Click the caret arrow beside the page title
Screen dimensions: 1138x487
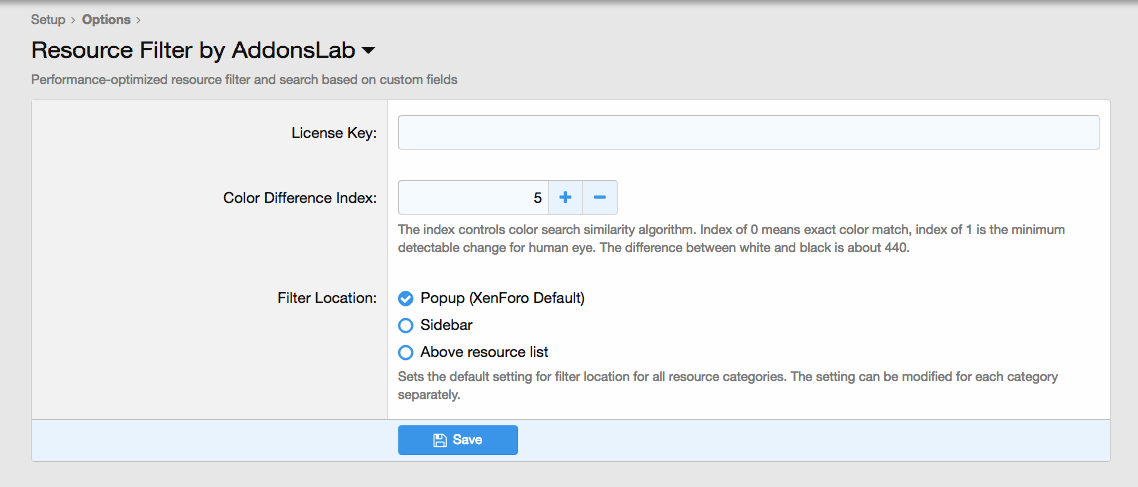368,51
